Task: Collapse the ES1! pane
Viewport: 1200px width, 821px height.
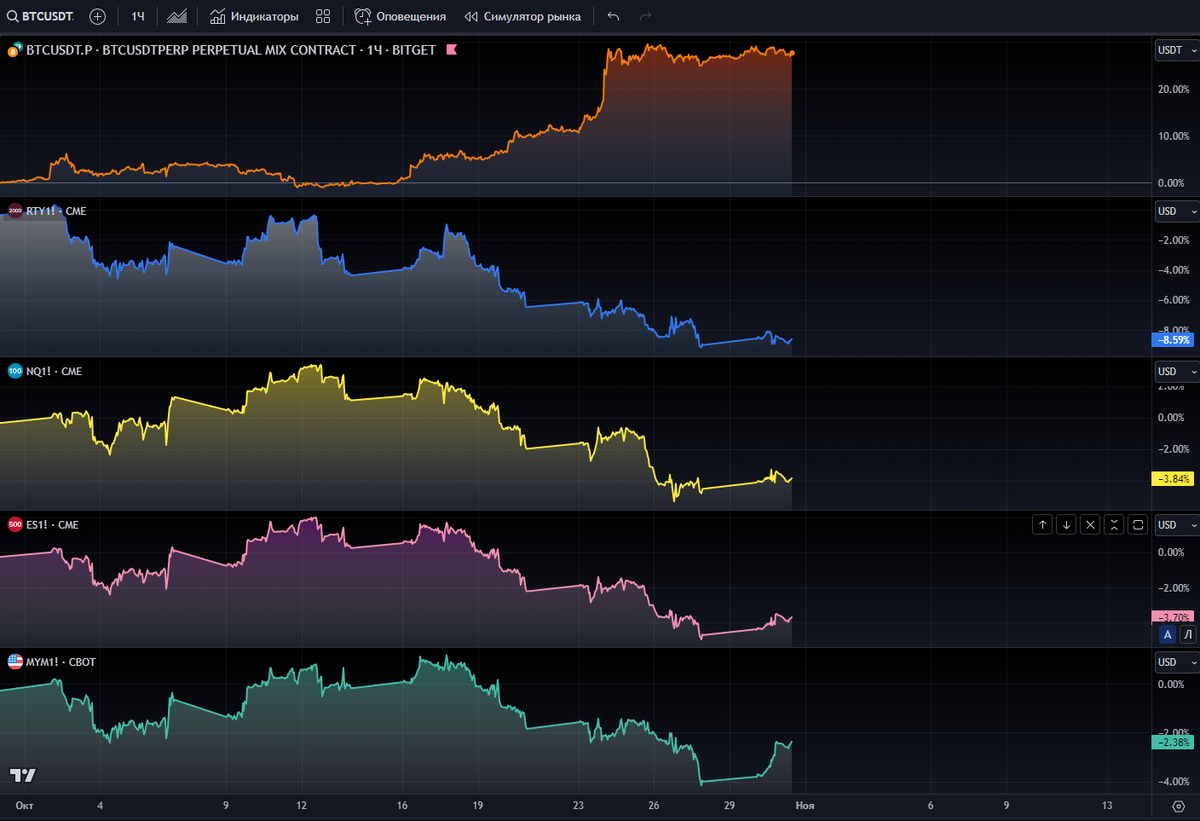Action: pos(1114,524)
